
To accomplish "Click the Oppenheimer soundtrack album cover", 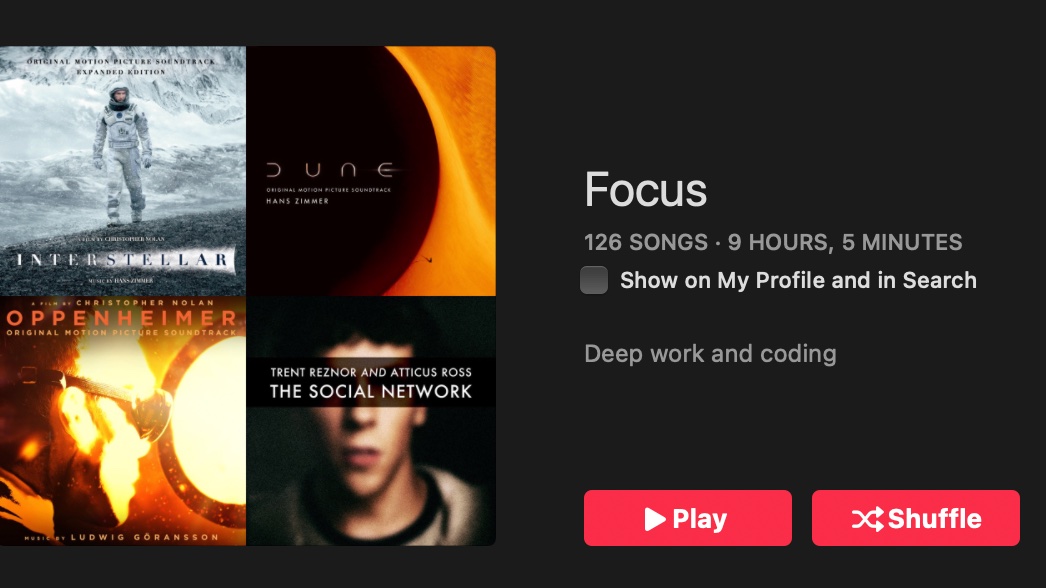I will tap(123, 420).
